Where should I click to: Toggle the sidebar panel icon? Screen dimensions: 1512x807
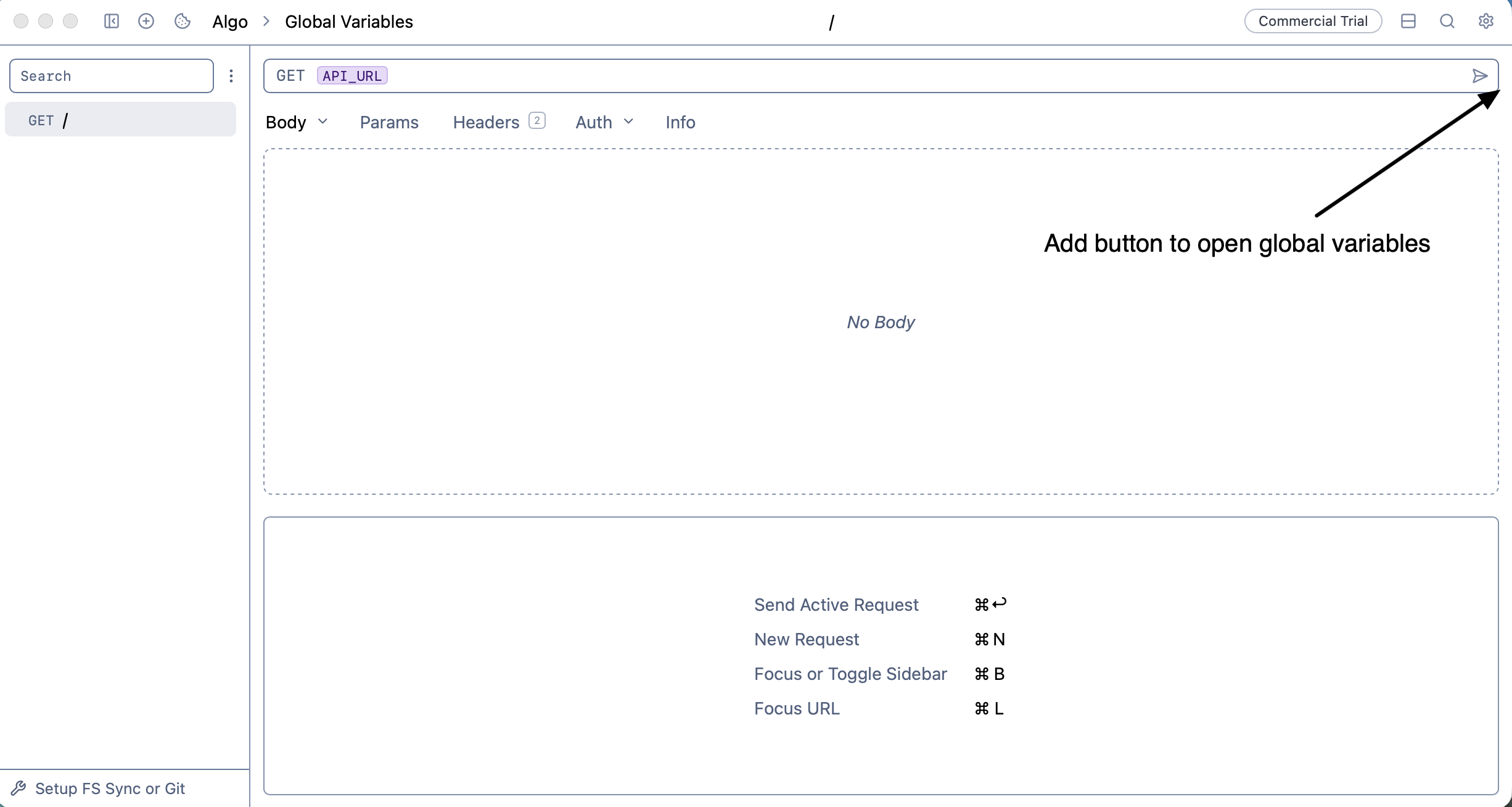[x=111, y=22]
